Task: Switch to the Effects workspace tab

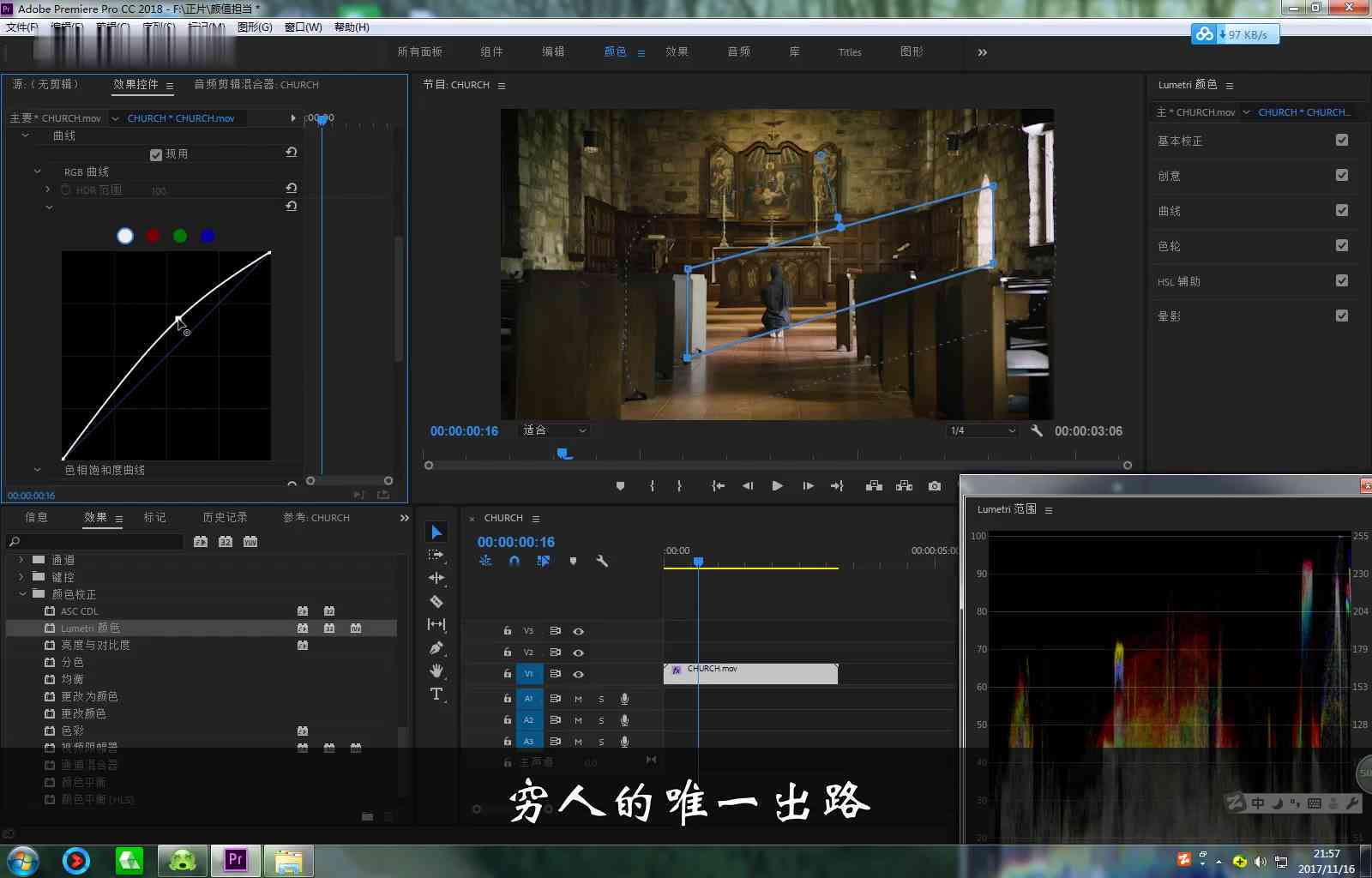Action: 677,51
